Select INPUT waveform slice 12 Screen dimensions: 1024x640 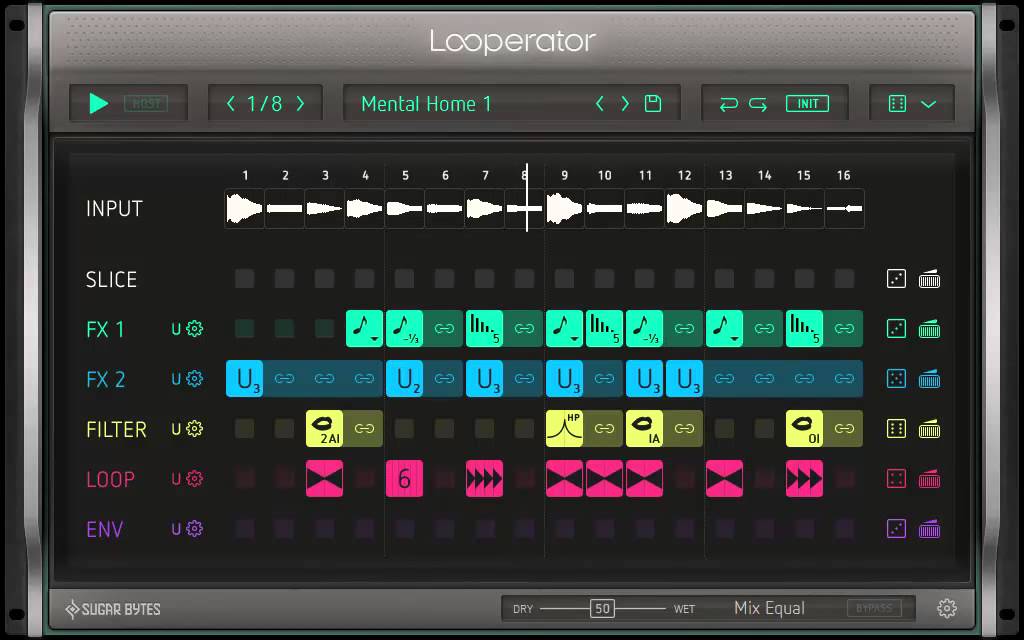tap(684, 208)
